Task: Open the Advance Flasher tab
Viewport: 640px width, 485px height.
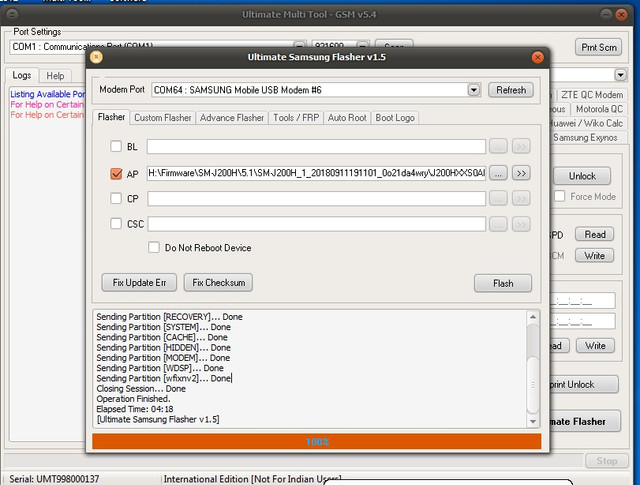Action: [x=232, y=118]
